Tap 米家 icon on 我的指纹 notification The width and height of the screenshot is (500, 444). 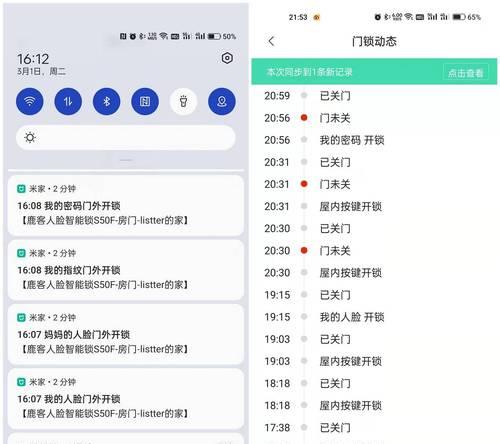tap(21, 253)
